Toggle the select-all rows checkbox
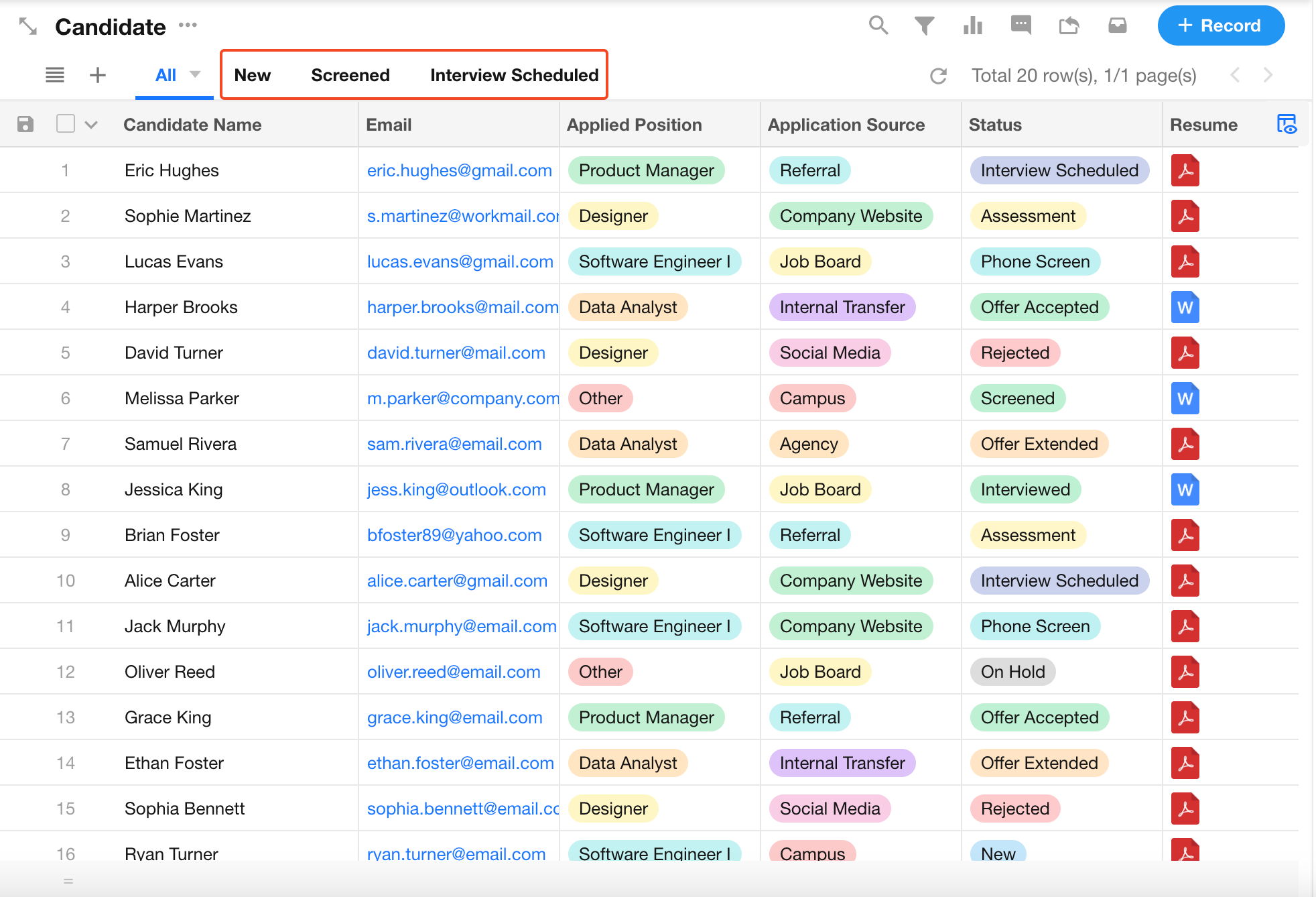The width and height of the screenshot is (1316, 897). click(x=66, y=124)
